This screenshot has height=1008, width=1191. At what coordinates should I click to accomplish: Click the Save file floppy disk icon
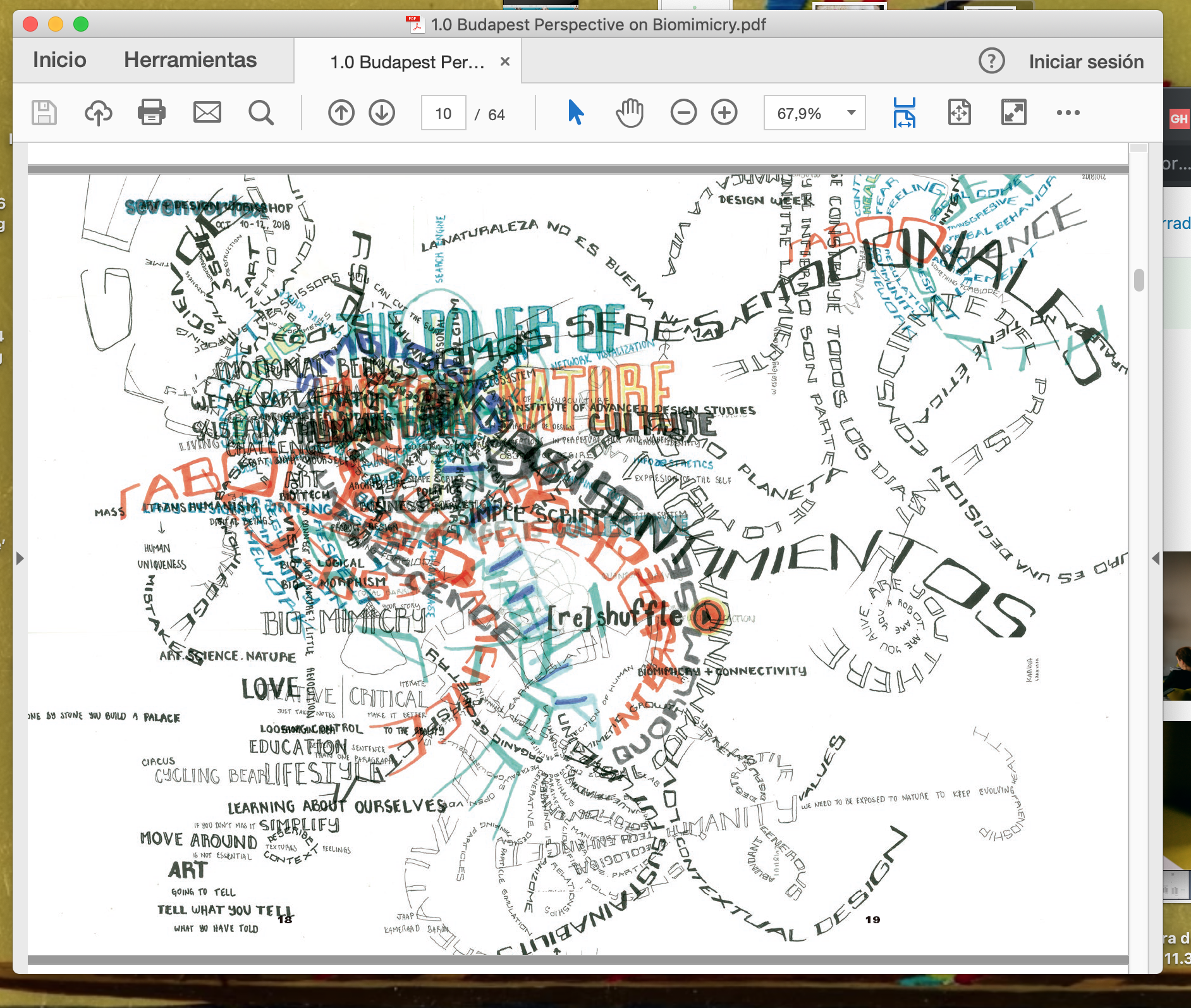44,113
